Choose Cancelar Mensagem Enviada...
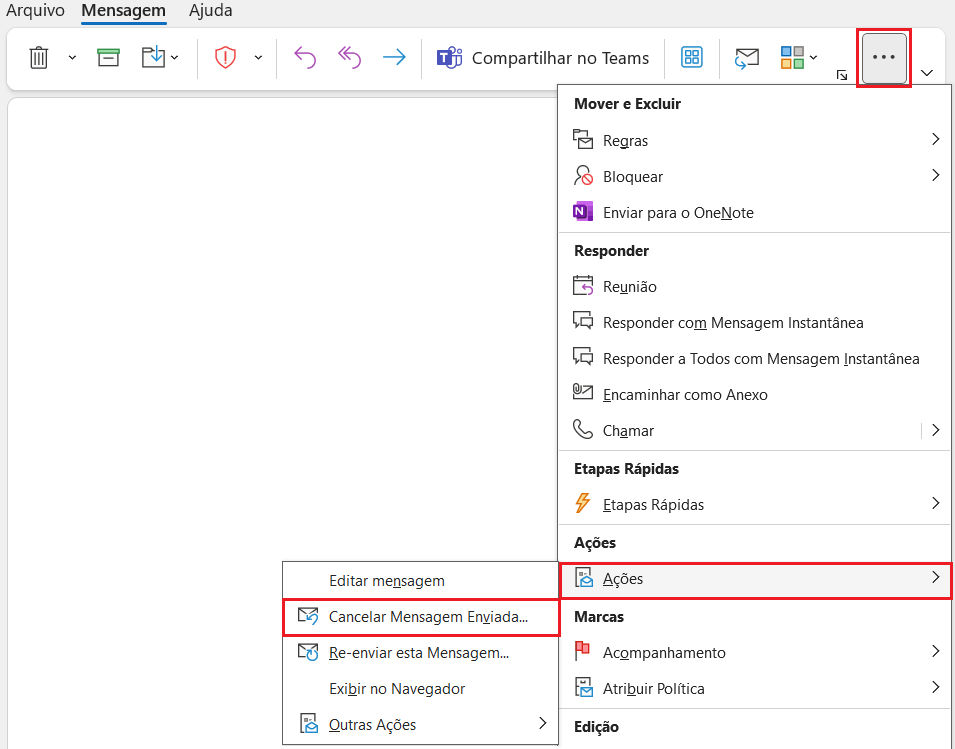The width and height of the screenshot is (955, 749). click(421, 617)
